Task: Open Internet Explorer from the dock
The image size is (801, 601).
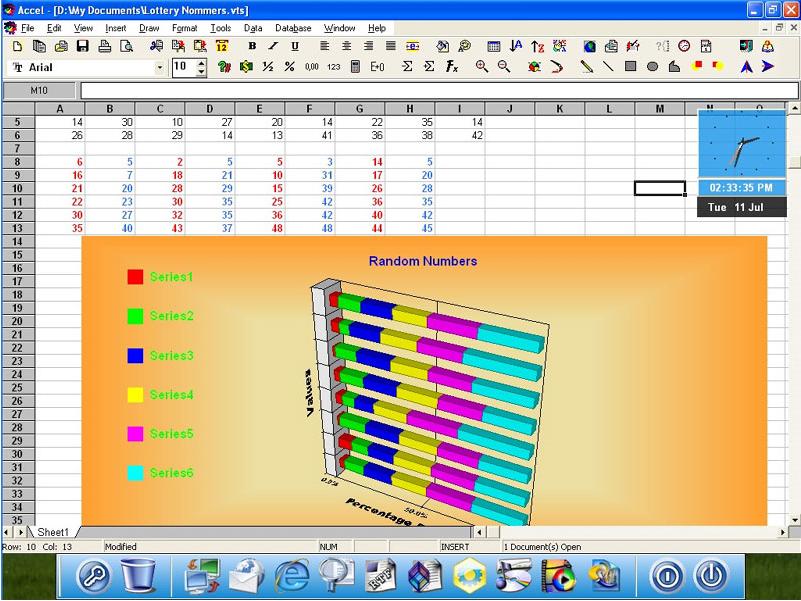Action: point(292,575)
